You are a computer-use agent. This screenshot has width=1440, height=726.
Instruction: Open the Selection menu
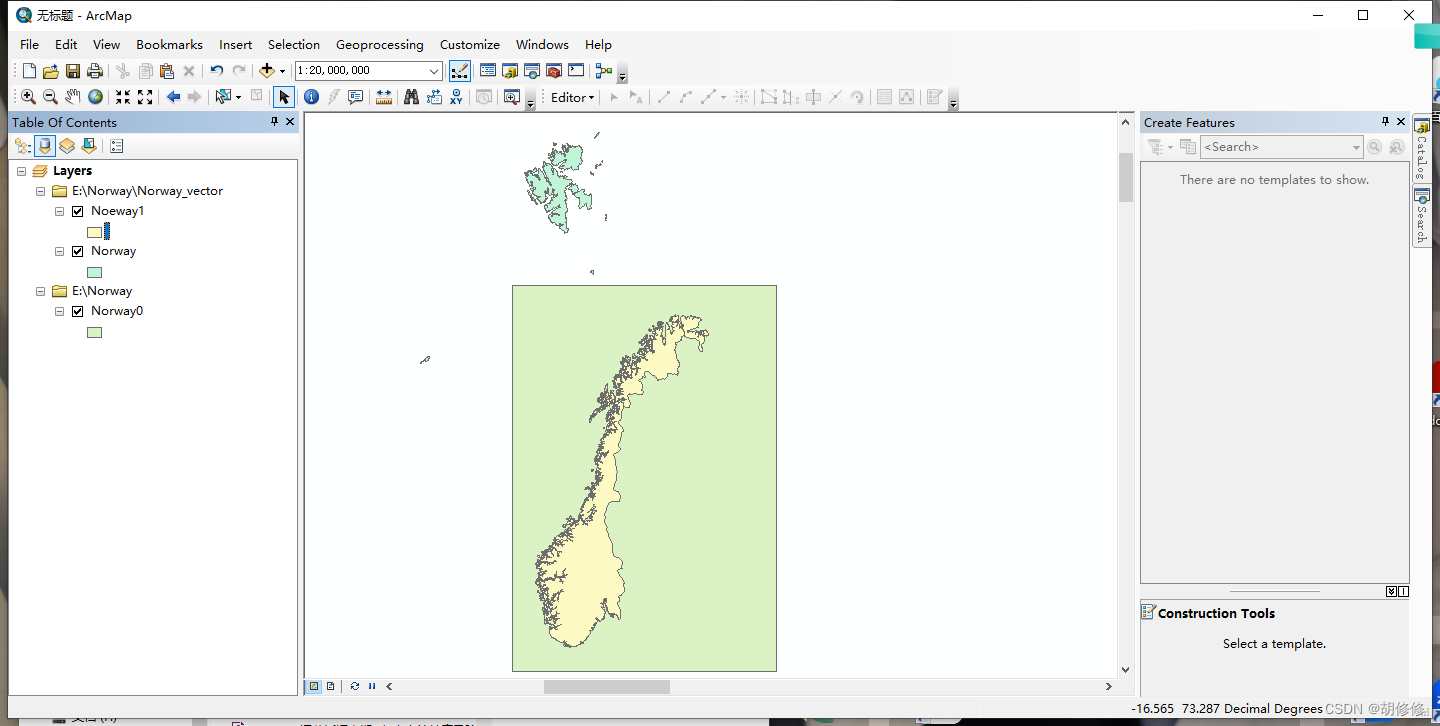tap(294, 45)
